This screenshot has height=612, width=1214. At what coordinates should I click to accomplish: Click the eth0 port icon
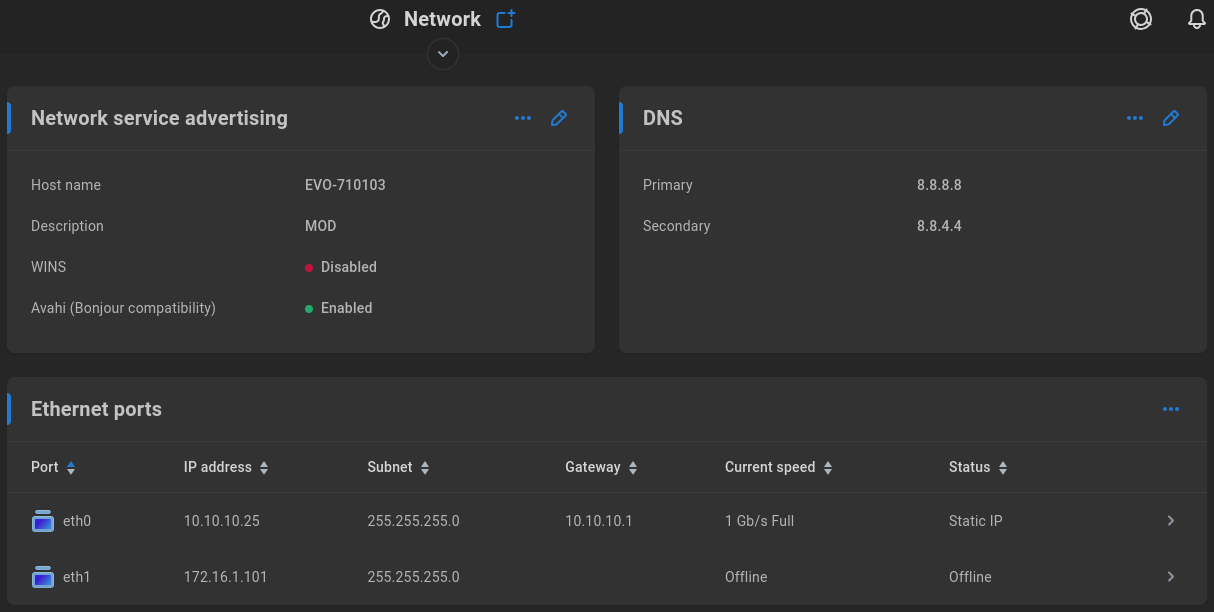(43, 521)
